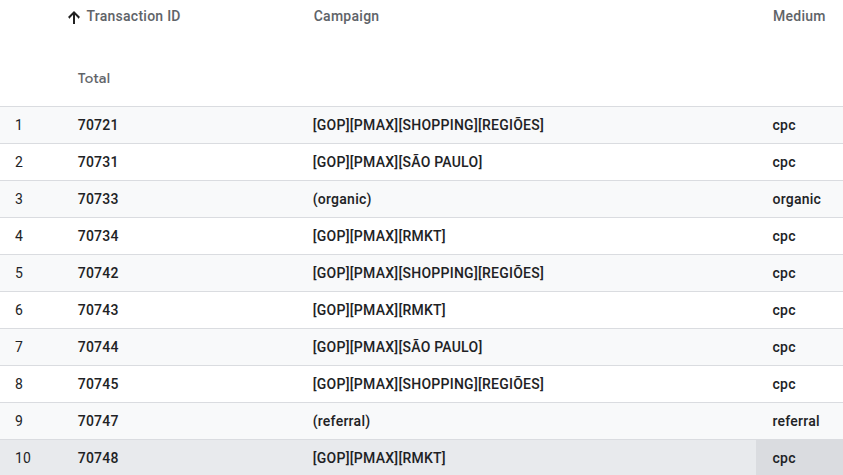The image size is (843, 475).
Task: Click the referral medium cell
Action: click(x=796, y=421)
